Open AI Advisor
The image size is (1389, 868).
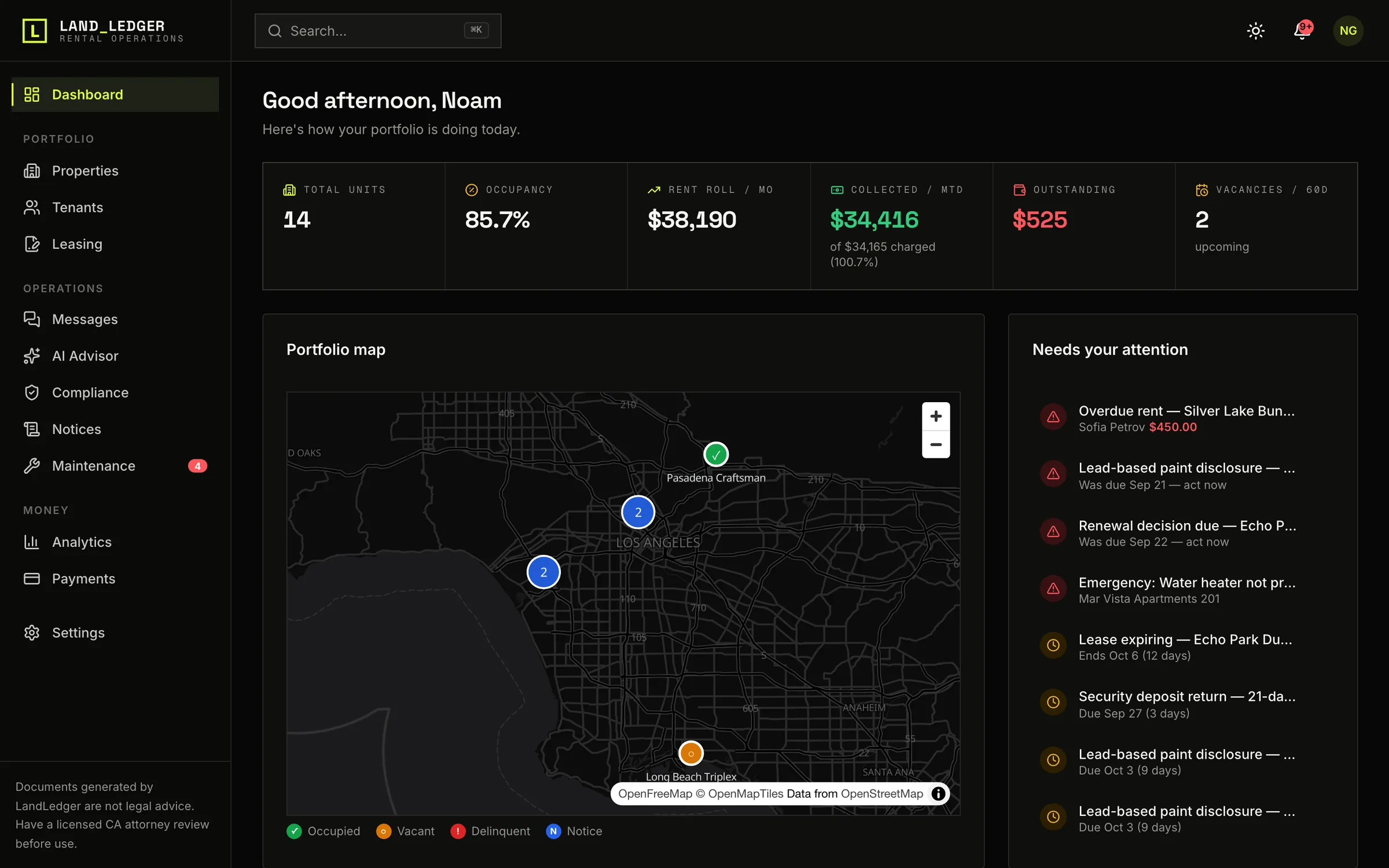tap(115, 356)
